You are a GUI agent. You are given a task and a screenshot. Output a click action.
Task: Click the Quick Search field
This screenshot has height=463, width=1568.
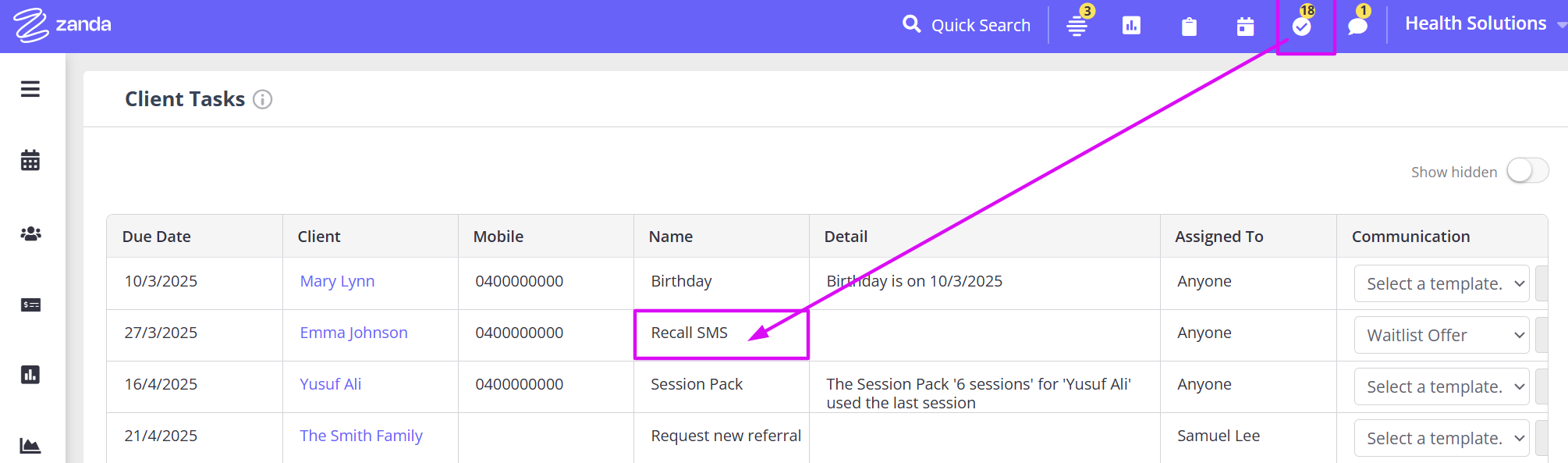tap(967, 25)
